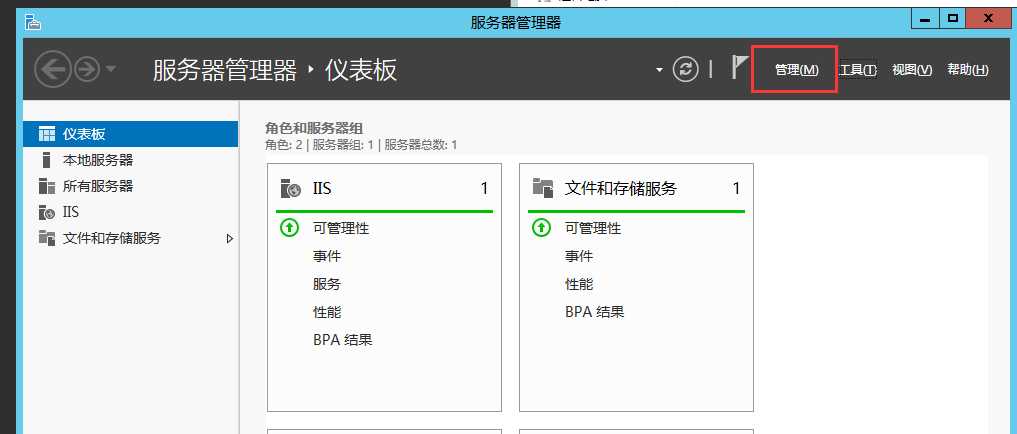Viewport: 1017px width, 434px height.
Task: Click BPA 结果 in 文件和存储服务 tile
Action: (x=594, y=312)
